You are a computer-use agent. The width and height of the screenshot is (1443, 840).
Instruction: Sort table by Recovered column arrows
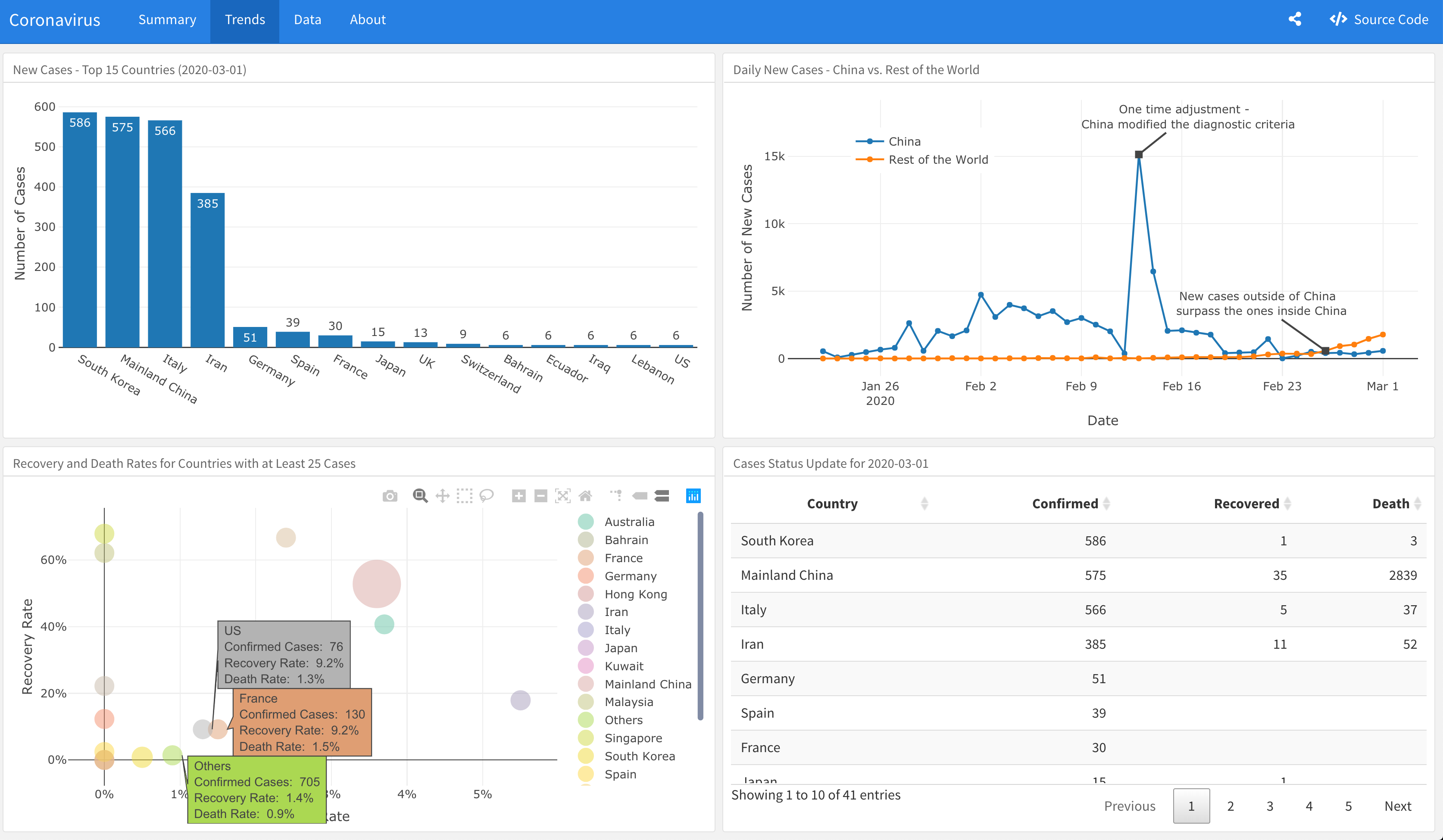point(1287,504)
